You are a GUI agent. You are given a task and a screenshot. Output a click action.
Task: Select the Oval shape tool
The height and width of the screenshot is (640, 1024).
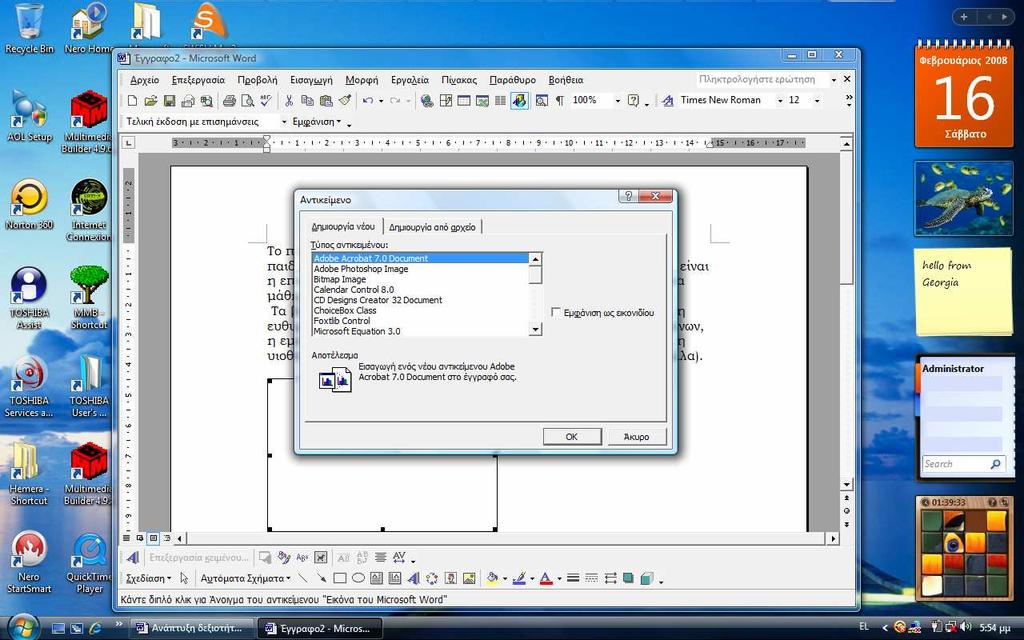pos(358,578)
